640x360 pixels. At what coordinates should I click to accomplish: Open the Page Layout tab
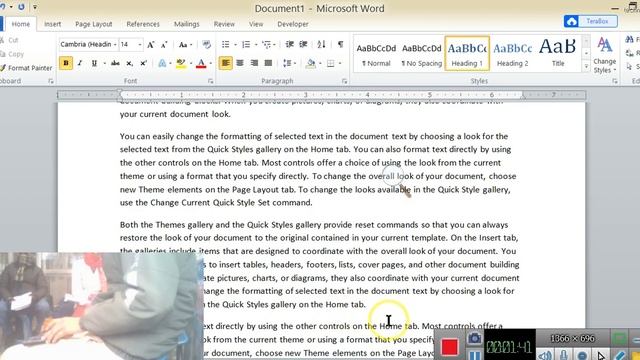tap(93, 24)
